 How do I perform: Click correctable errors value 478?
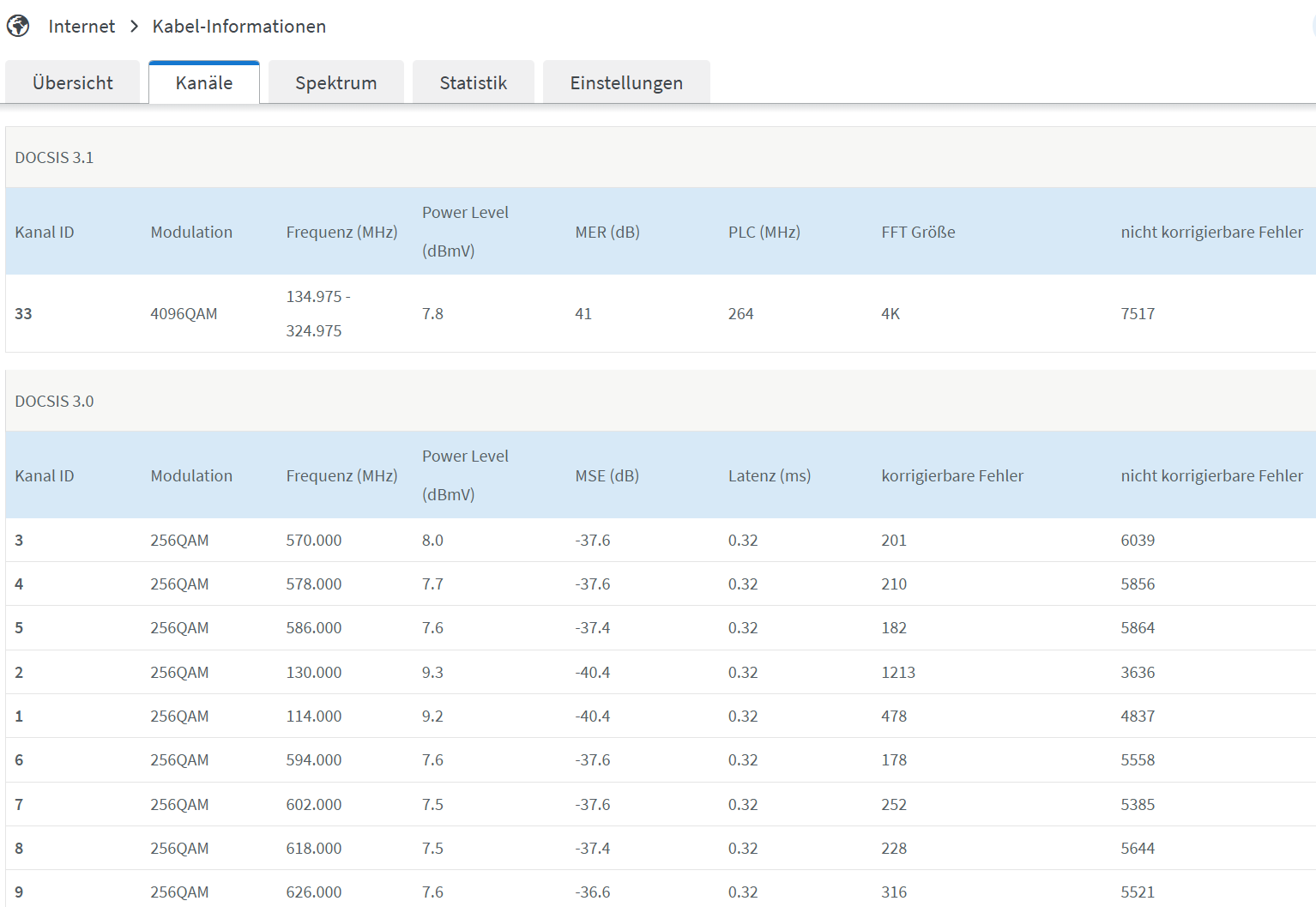(894, 717)
